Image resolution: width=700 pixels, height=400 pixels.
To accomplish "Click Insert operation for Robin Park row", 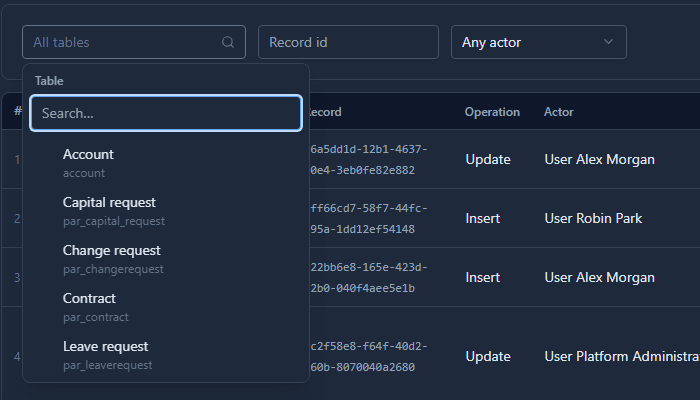I will 483,218.
